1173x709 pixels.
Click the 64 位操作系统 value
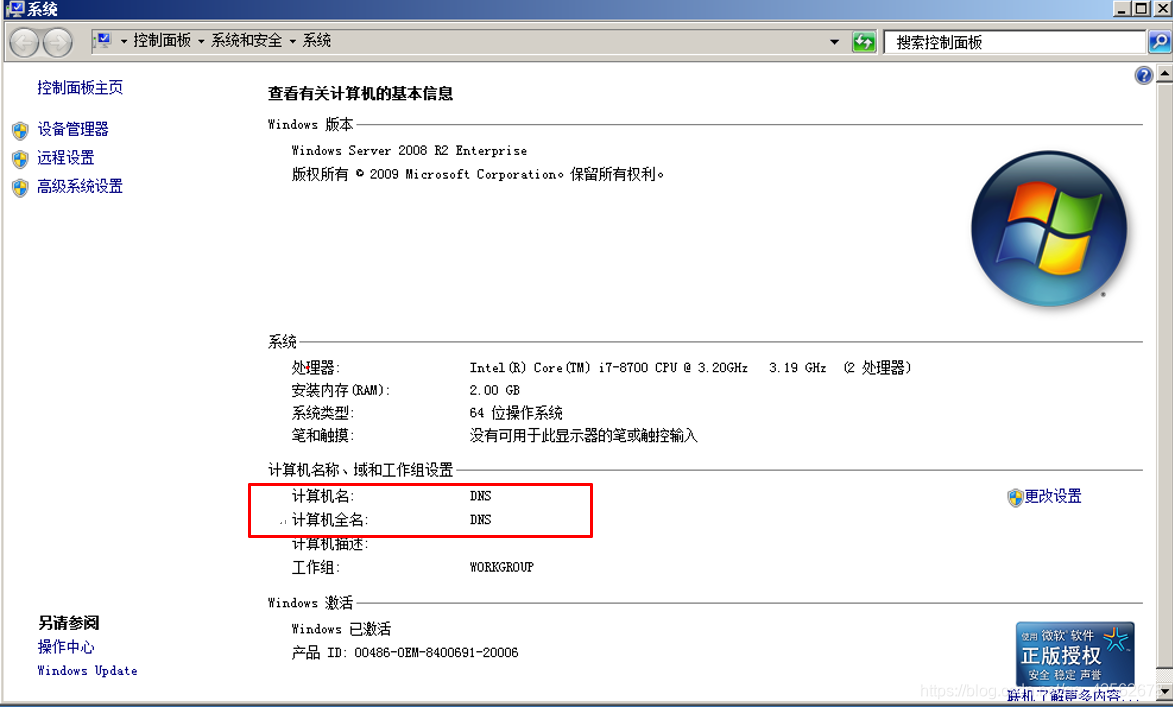pos(515,413)
